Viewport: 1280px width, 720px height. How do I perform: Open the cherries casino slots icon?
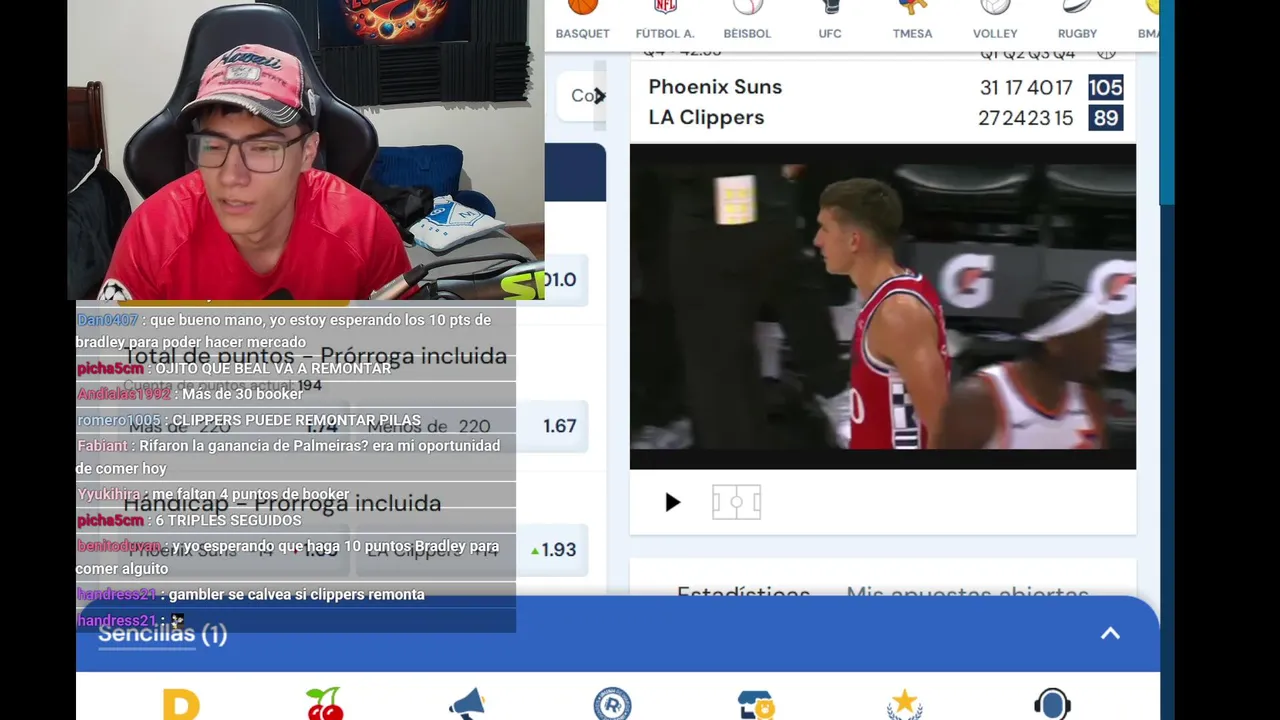pyautogui.click(x=324, y=704)
